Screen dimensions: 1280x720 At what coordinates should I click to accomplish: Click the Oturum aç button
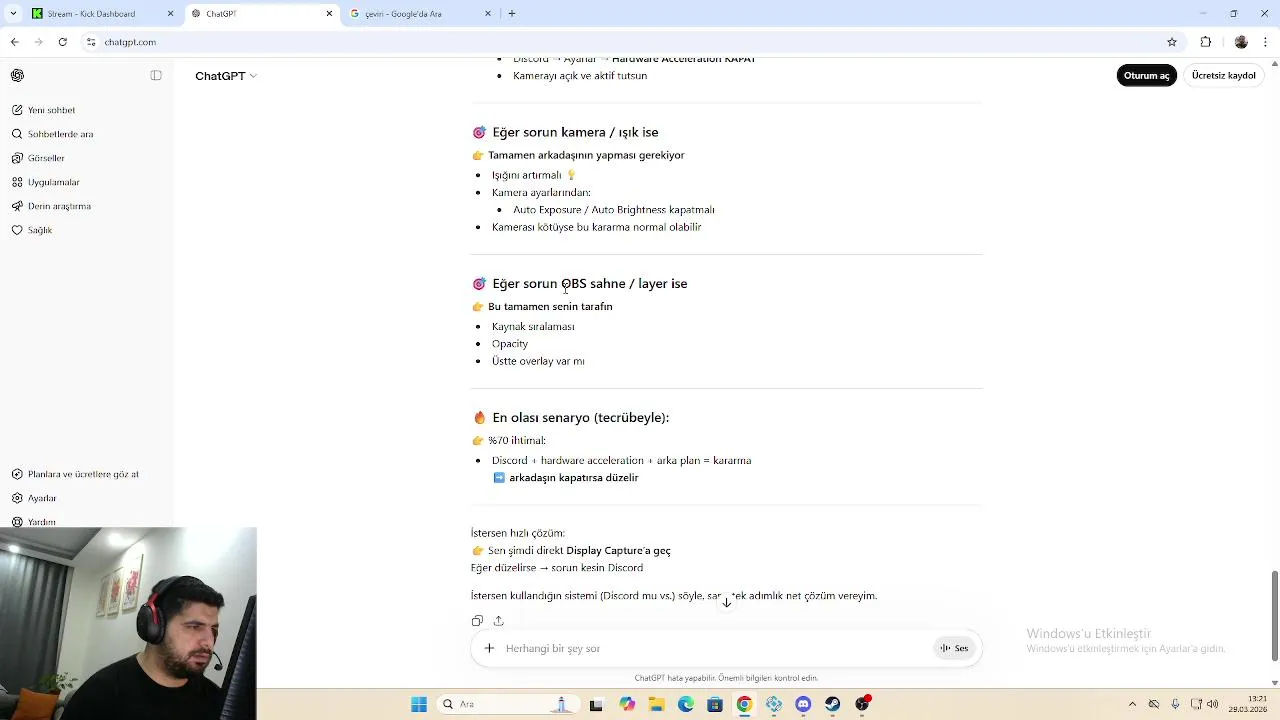tap(1146, 76)
